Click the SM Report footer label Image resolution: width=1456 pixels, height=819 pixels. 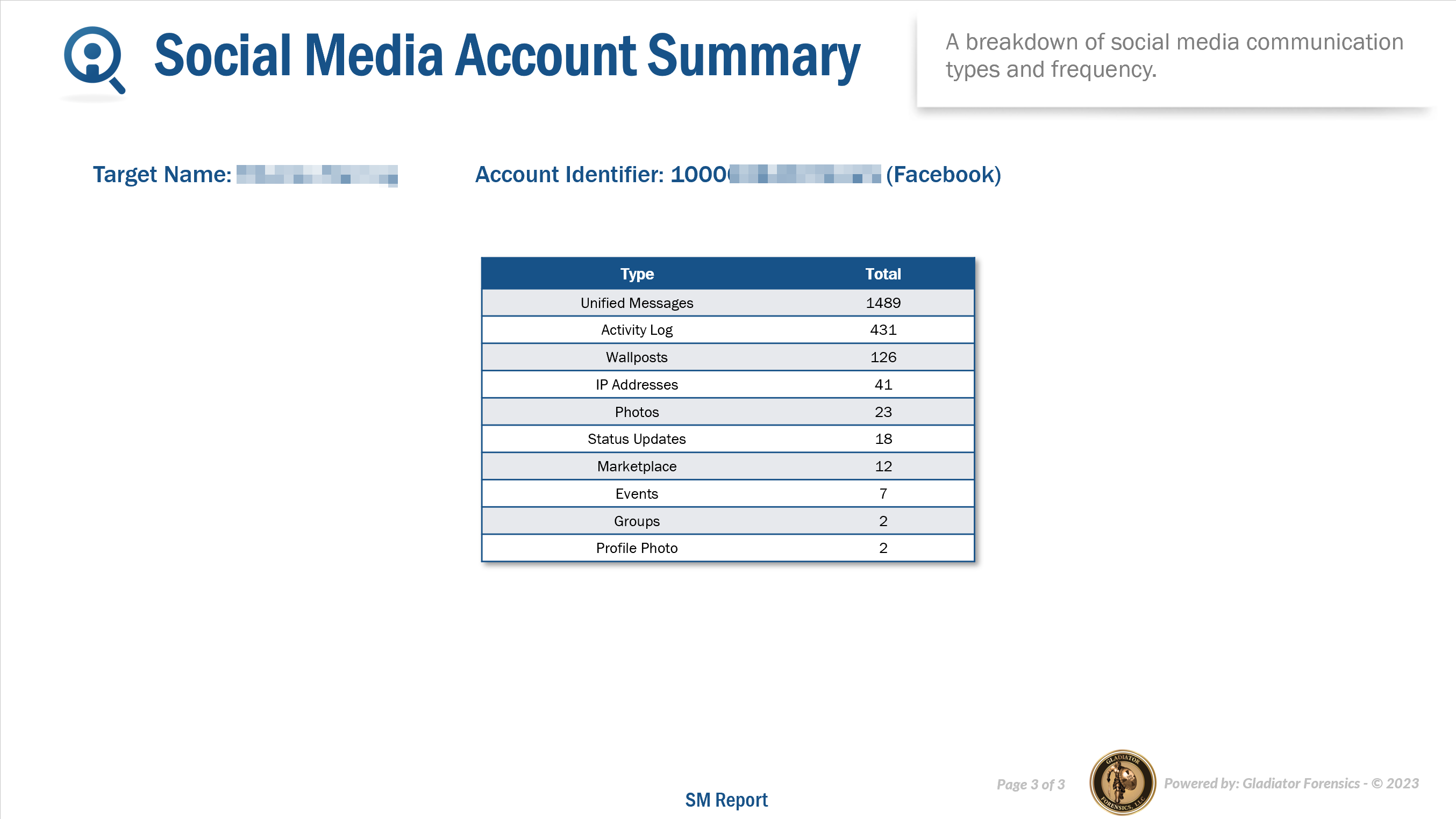726,800
